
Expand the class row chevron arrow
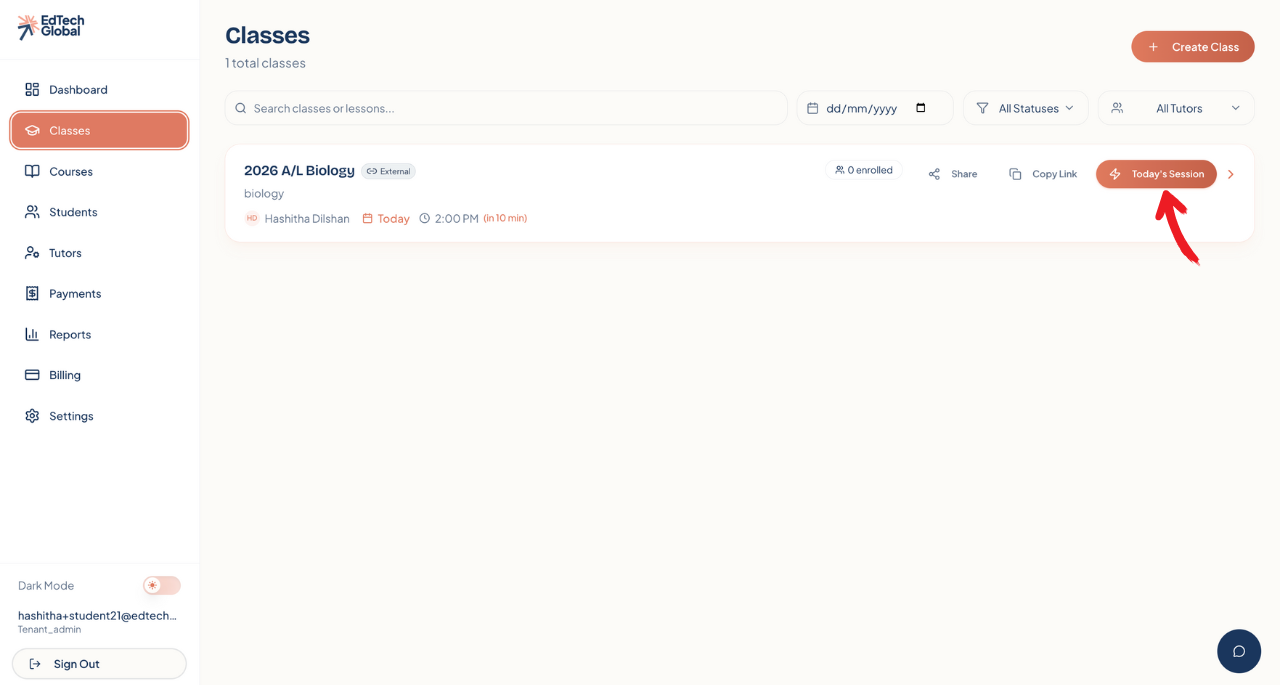pyautogui.click(x=1231, y=174)
